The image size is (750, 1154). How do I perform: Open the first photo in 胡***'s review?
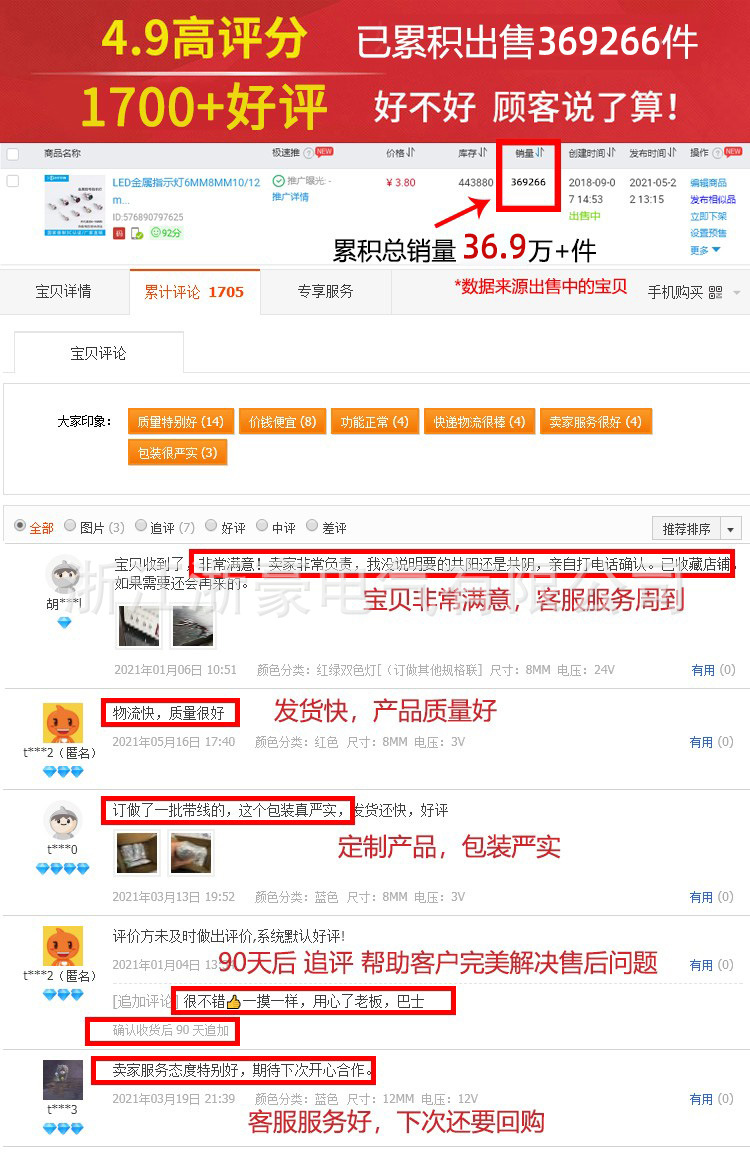tap(138, 626)
